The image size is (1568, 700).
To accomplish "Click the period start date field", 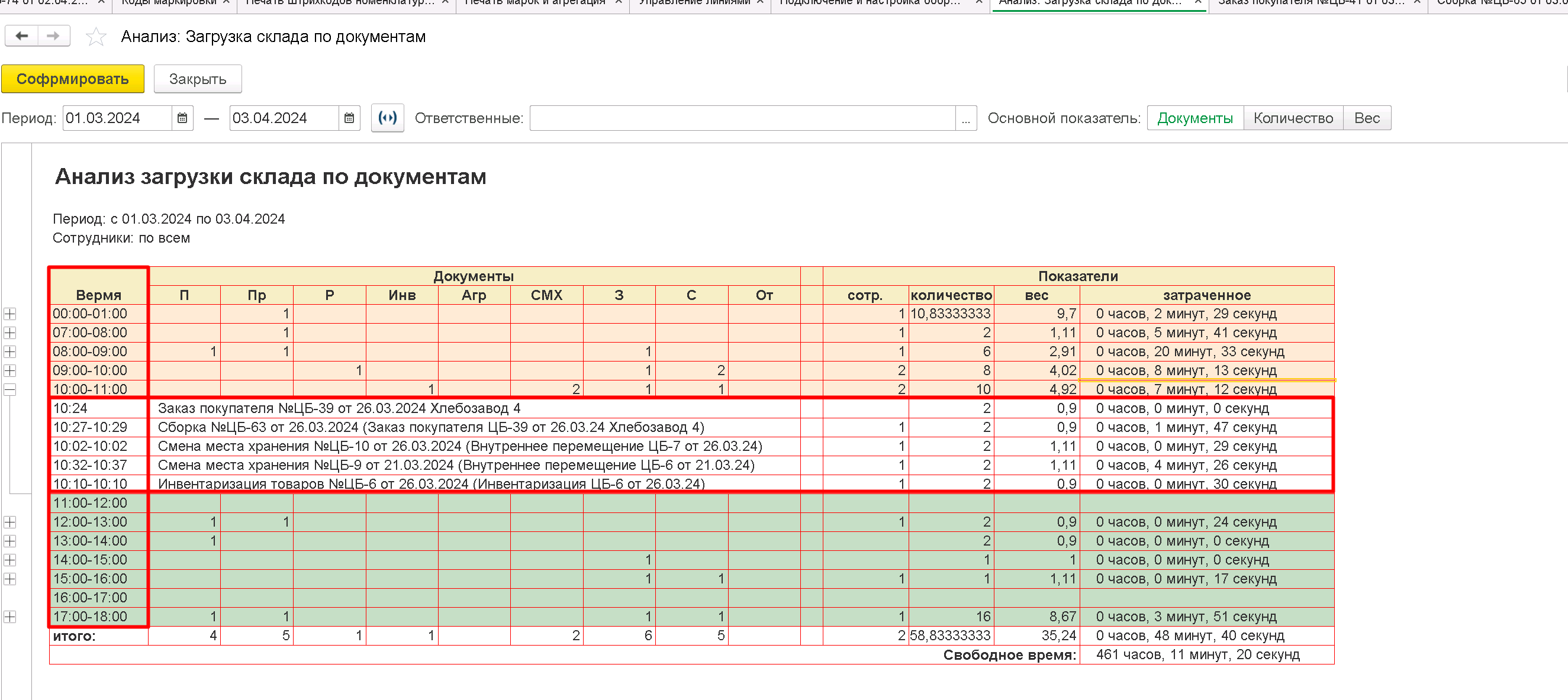I will (117, 118).
